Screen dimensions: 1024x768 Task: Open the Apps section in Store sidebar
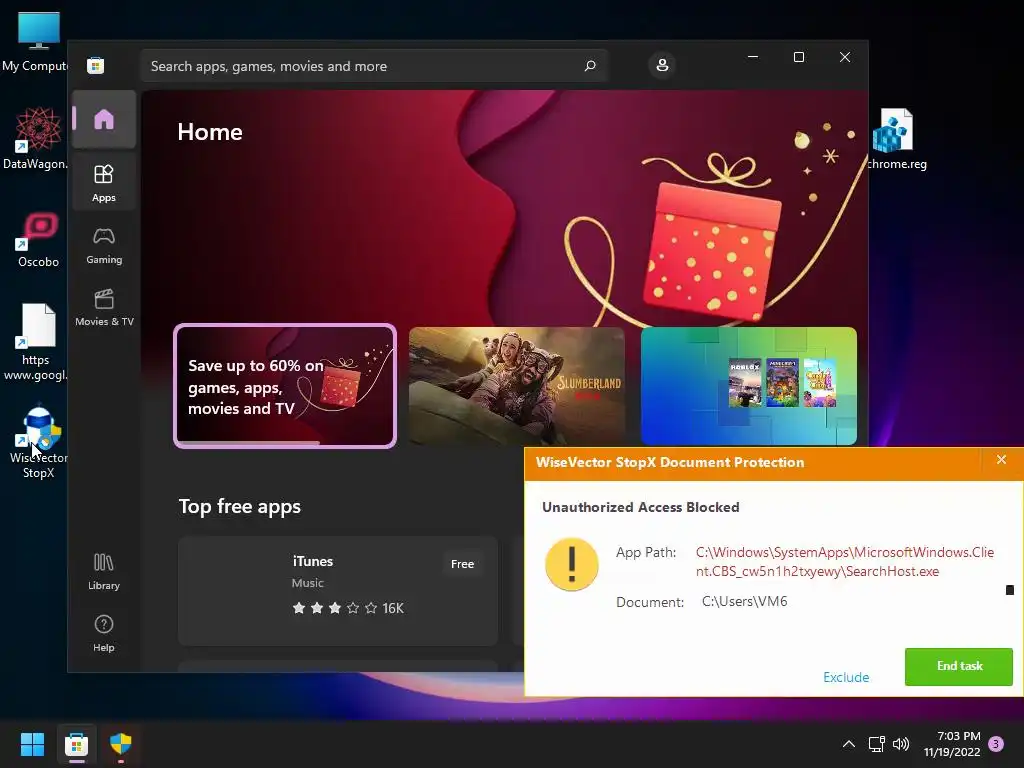104,182
